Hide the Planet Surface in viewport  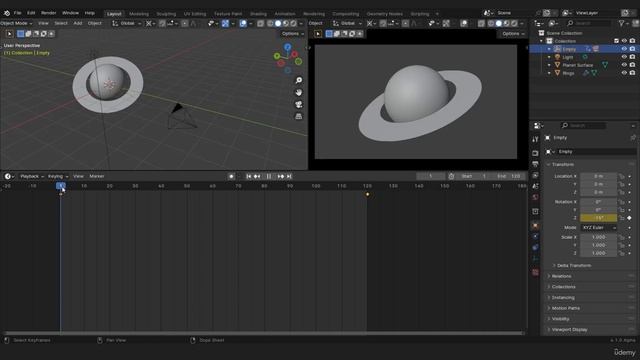tap(624, 65)
